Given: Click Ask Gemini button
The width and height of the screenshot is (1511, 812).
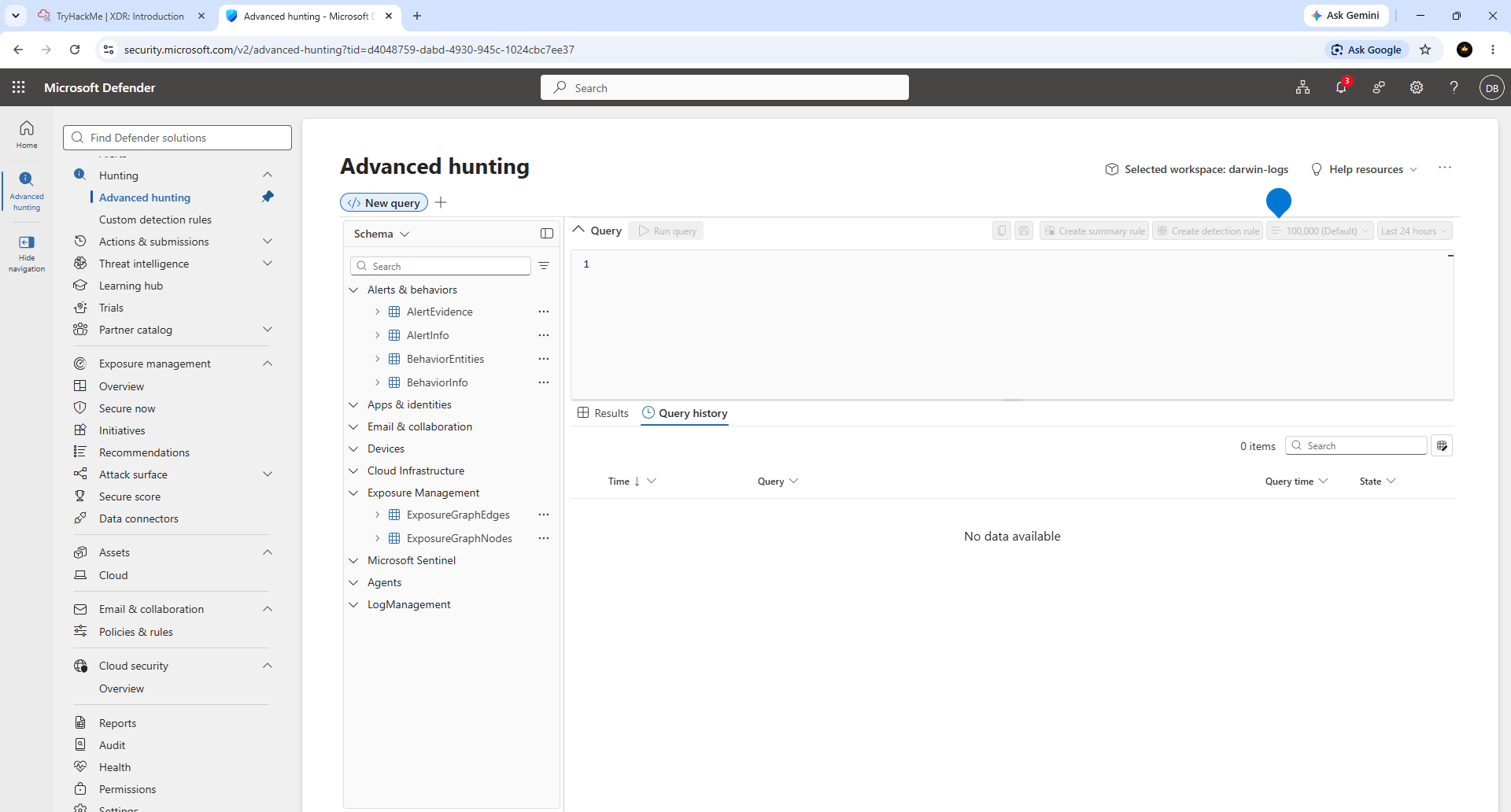Looking at the screenshot, I should click(x=1346, y=16).
